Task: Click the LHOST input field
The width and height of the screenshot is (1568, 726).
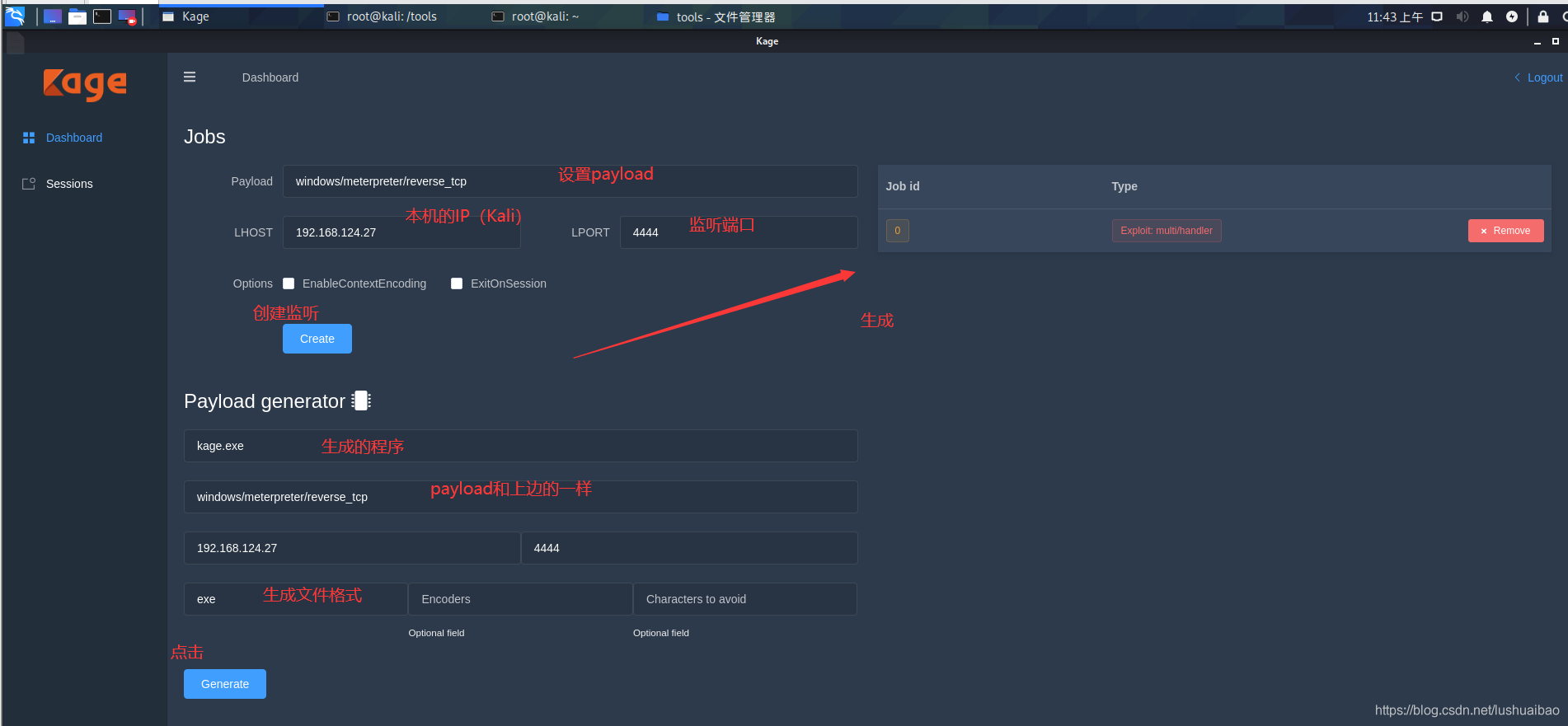Action: coord(401,232)
